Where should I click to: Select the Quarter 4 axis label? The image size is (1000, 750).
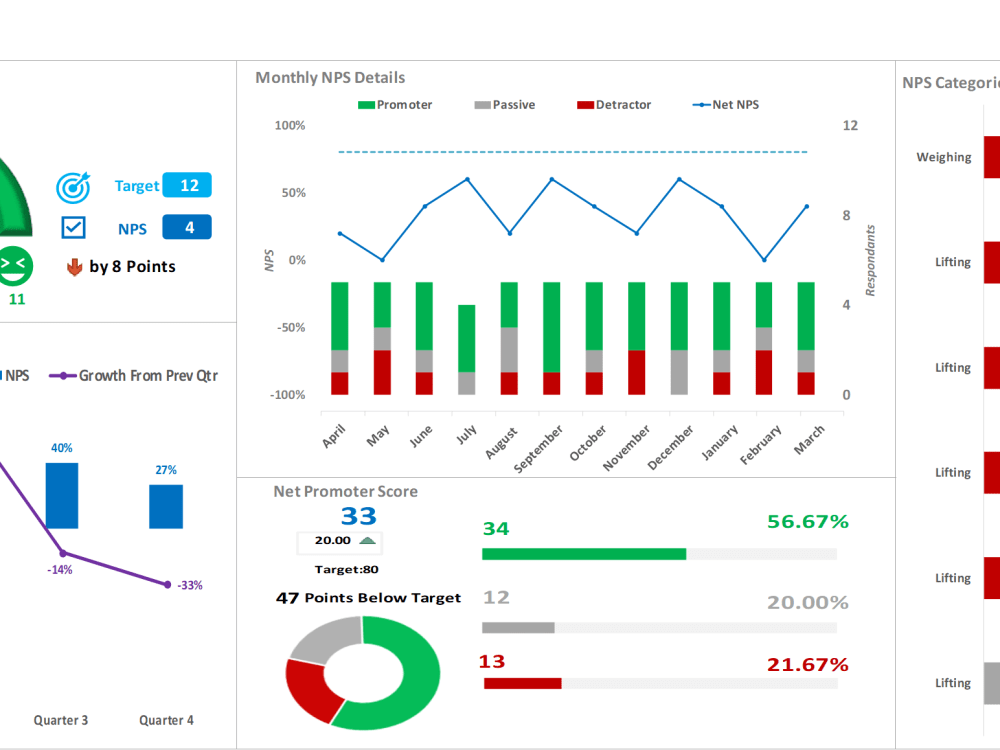166,720
